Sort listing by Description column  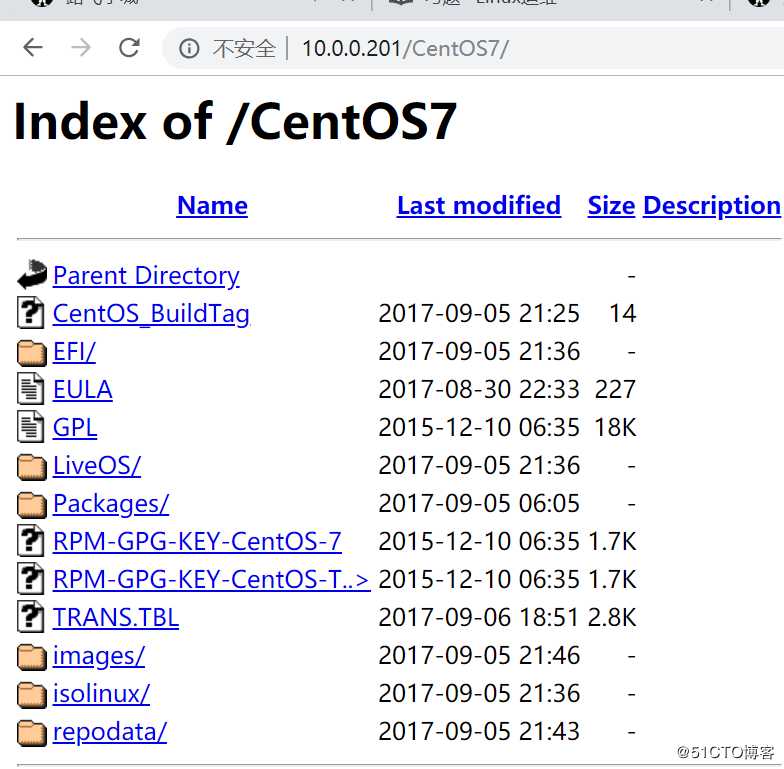712,206
